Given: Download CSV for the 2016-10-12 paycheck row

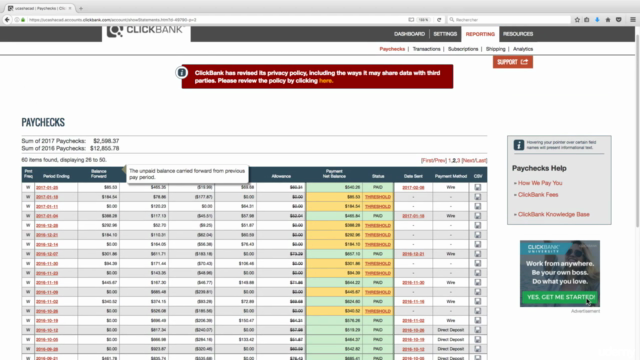Looking at the screenshot, I should (x=478, y=330).
